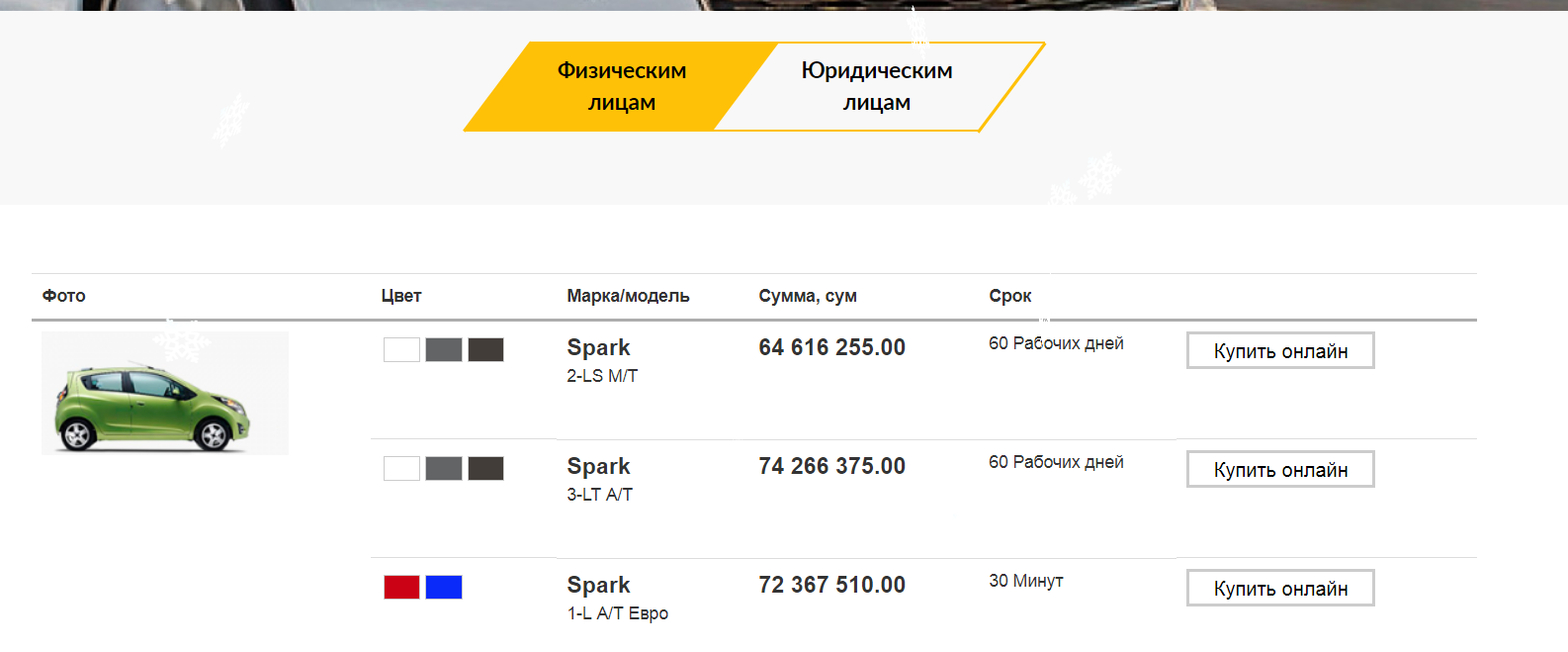Select white color for Spark 2-LS M/T
Image resolution: width=1568 pixels, height=652 pixels.
(x=401, y=349)
